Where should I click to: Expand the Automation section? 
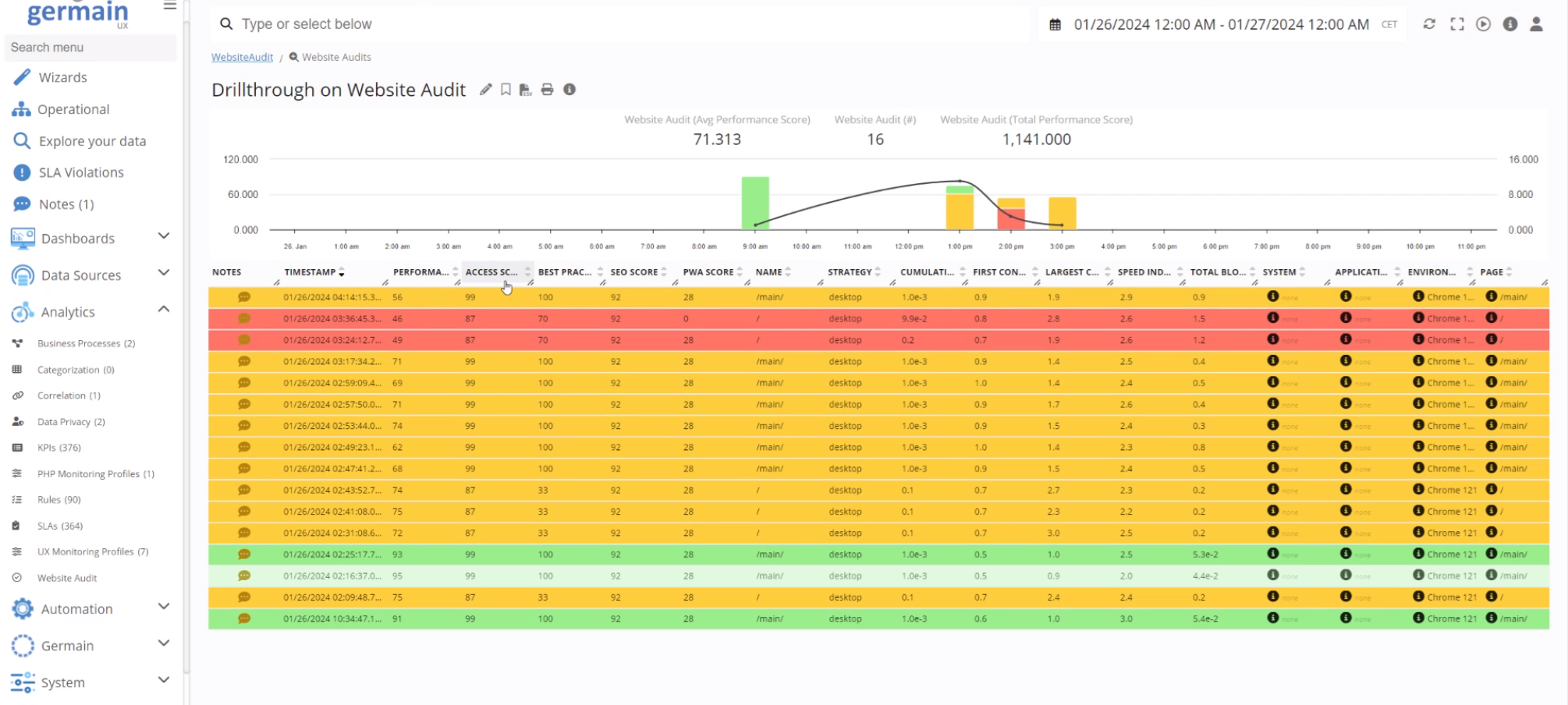point(163,607)
